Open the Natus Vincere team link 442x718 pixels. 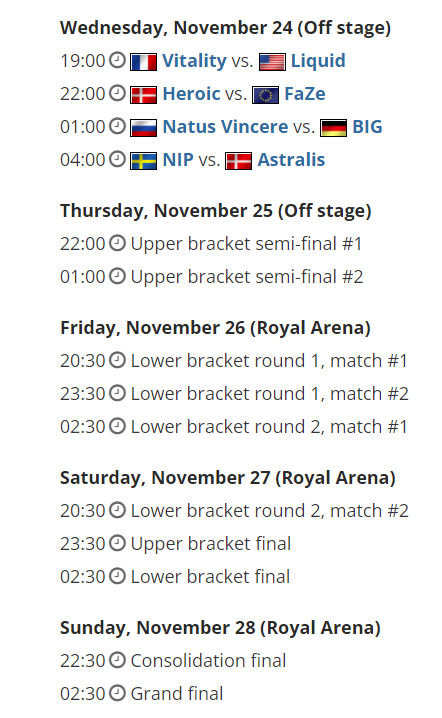[x=225, y=127]
